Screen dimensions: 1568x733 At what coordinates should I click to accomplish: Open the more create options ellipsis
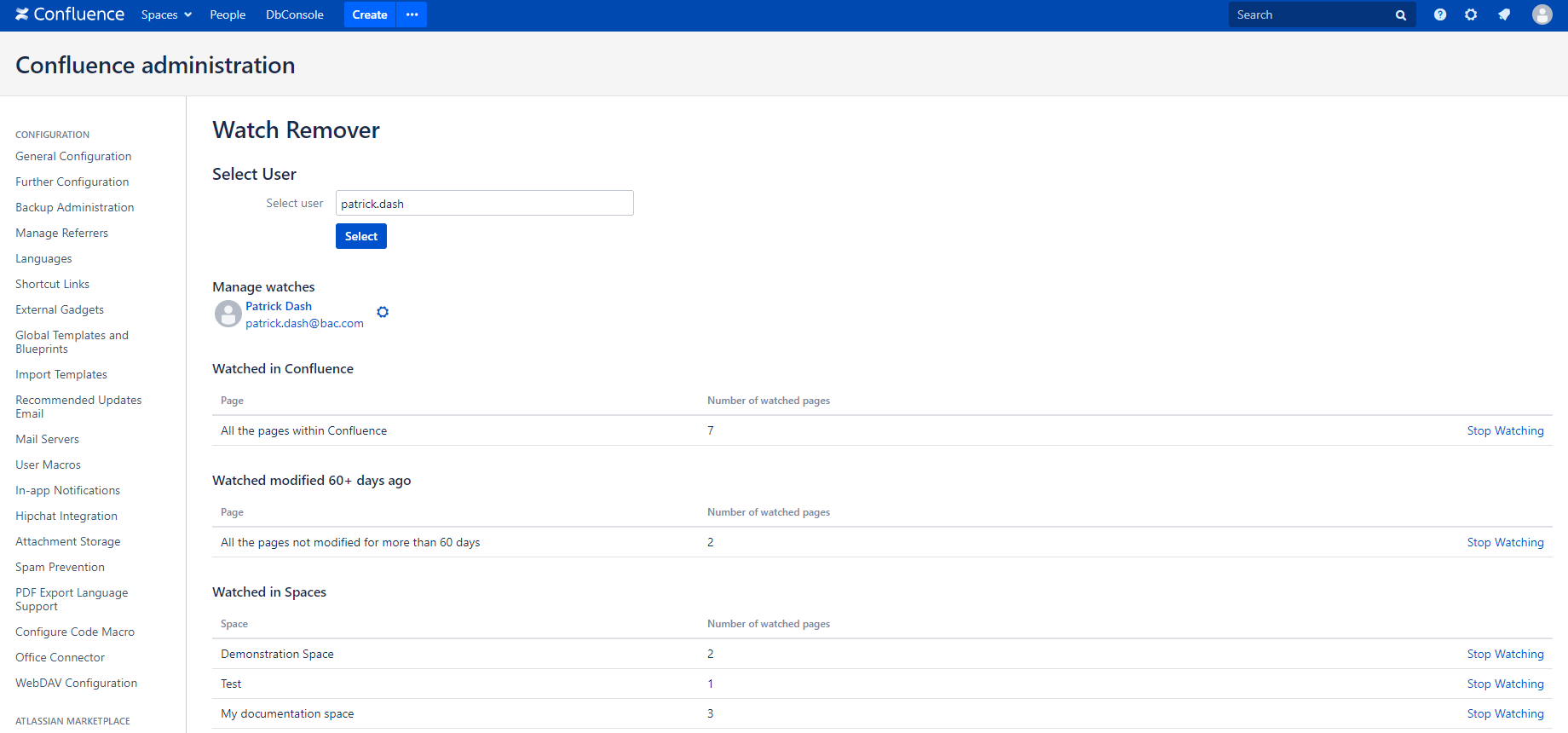tap(412, 14)
